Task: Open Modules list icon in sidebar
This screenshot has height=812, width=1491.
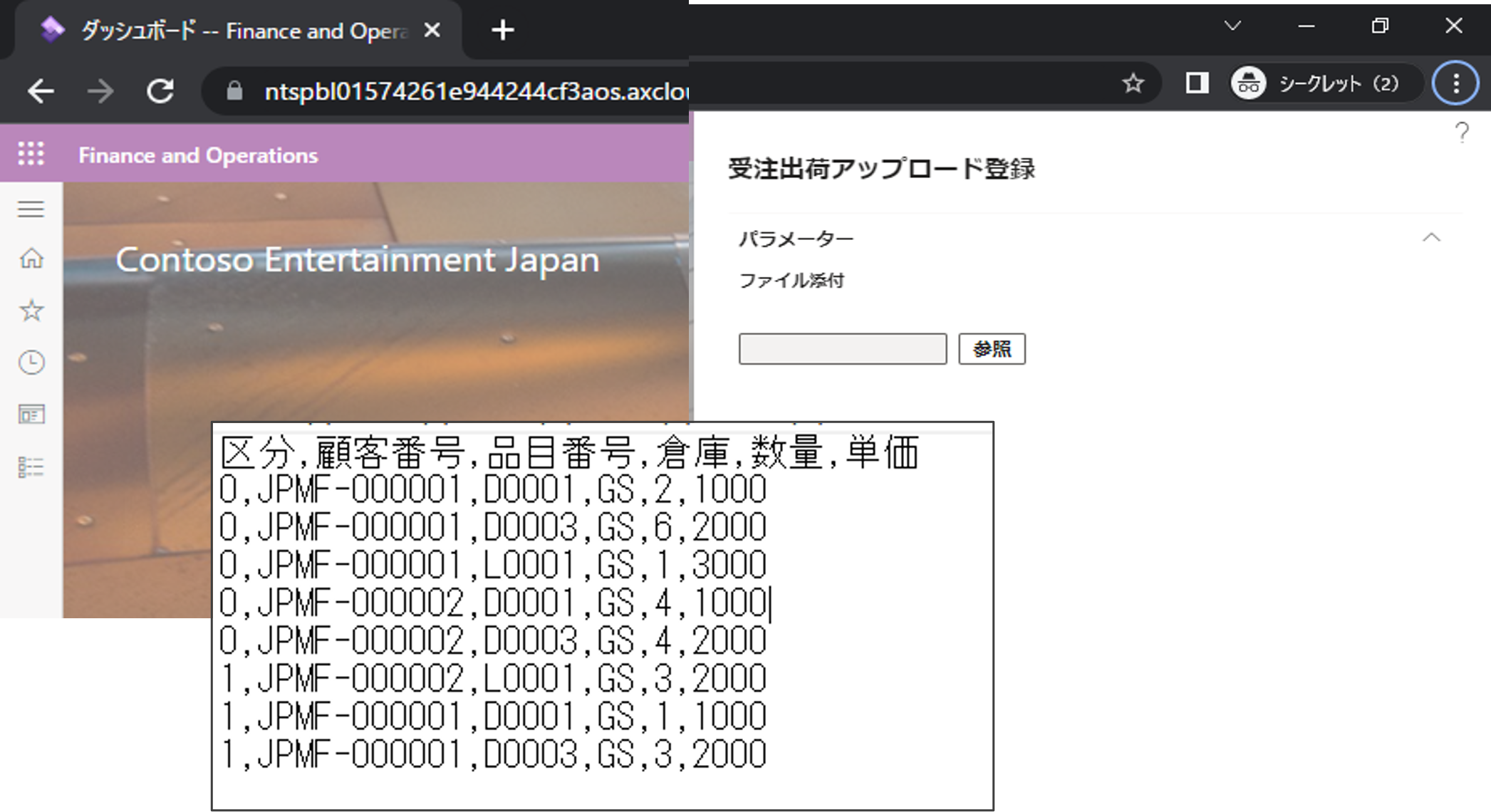Action: tap(31, 467)
